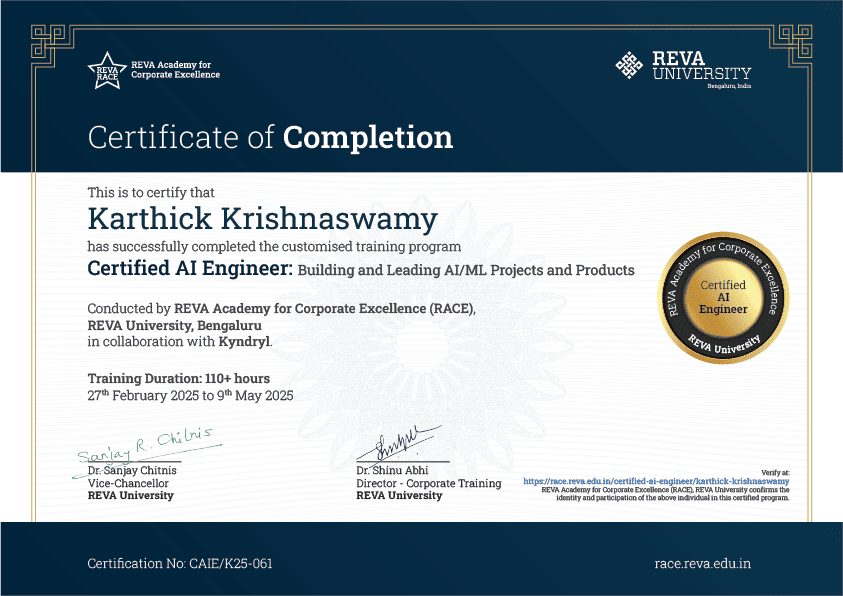Click the bold "REVA University, Bengaluru" line
Viewport: 843px width, 596px height.
point(175,326)
